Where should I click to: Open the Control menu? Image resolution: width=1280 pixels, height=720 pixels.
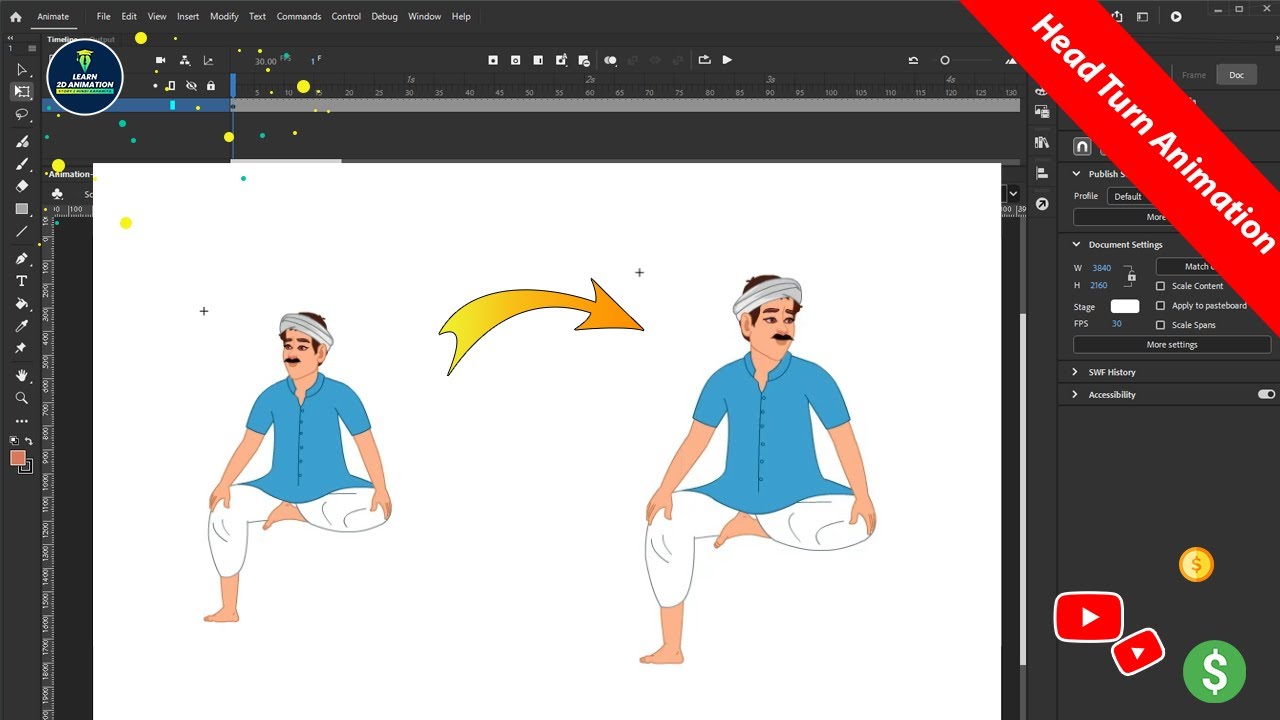pyautogui.click(x=346, y=16)
